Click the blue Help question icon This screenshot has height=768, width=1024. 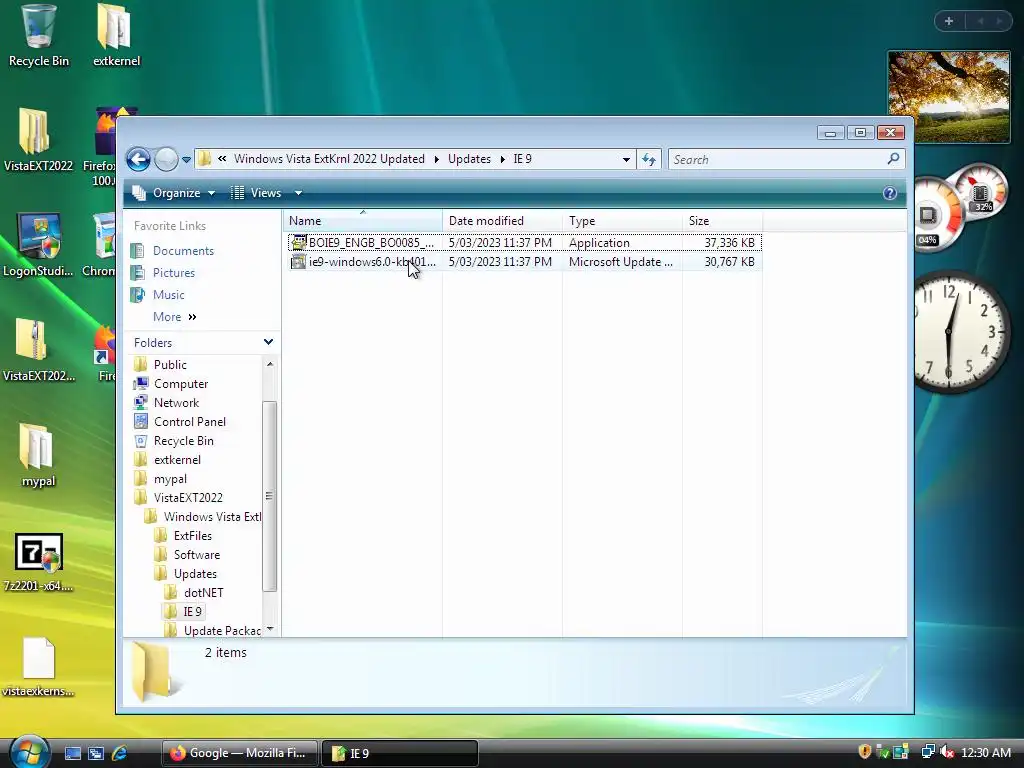click(x=889, y=193)
